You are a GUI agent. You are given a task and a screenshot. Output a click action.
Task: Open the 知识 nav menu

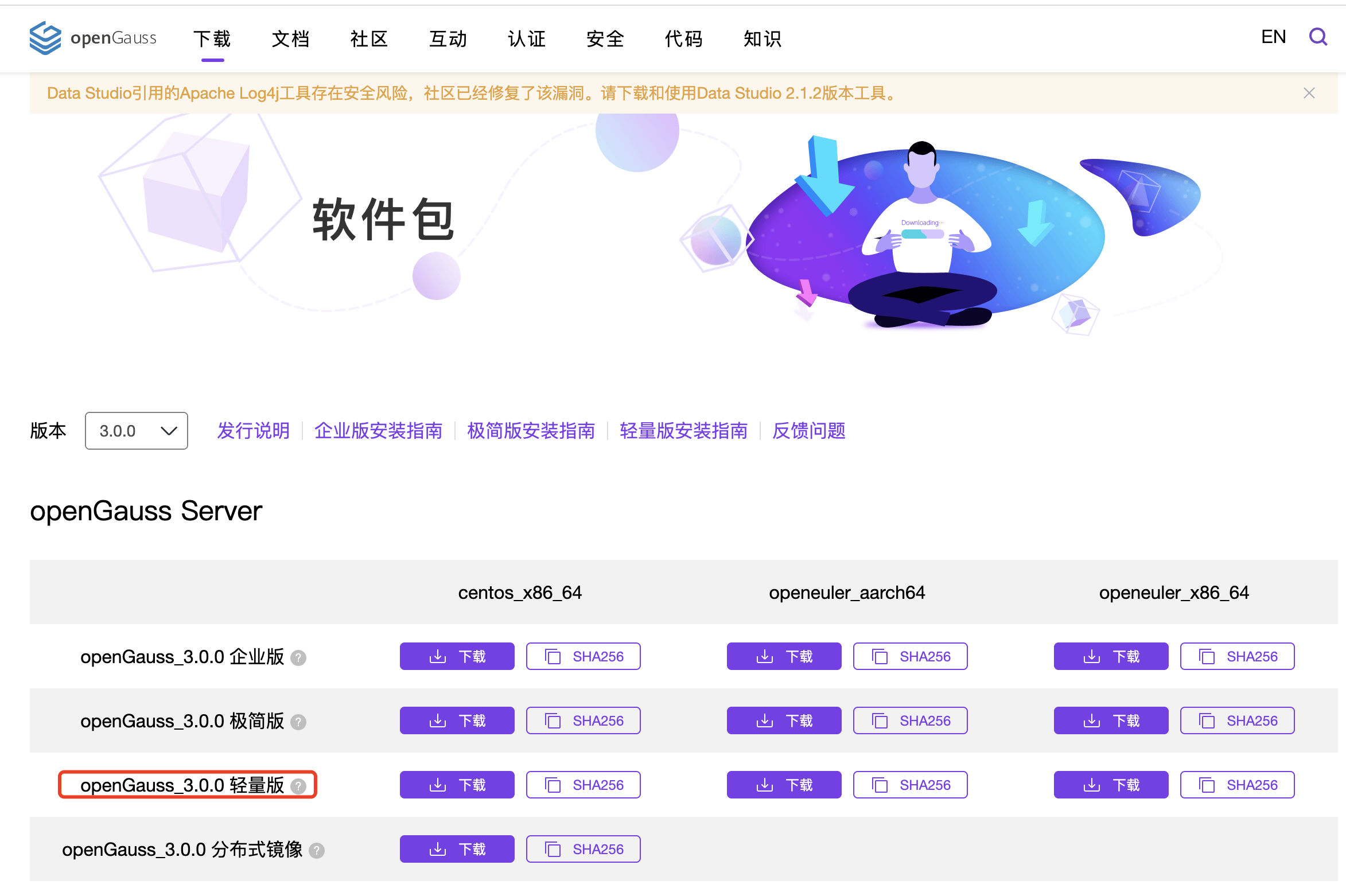[763, 38]
